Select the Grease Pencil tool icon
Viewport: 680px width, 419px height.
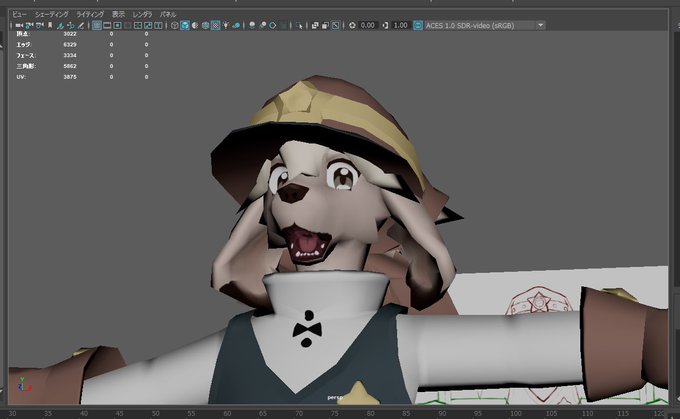[x=81, y=26]
